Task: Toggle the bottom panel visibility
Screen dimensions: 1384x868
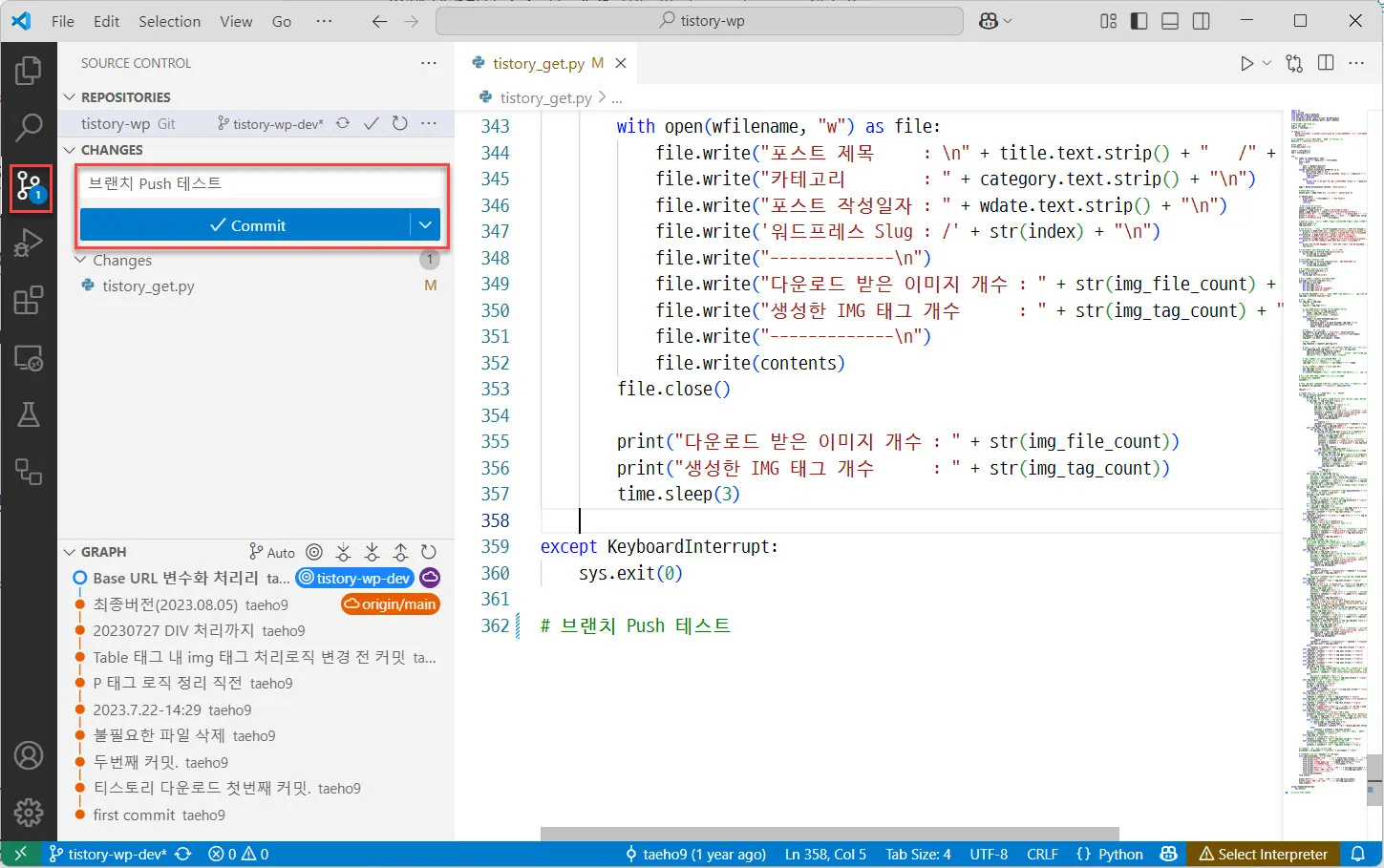Action: click(x=1169, y=20)
